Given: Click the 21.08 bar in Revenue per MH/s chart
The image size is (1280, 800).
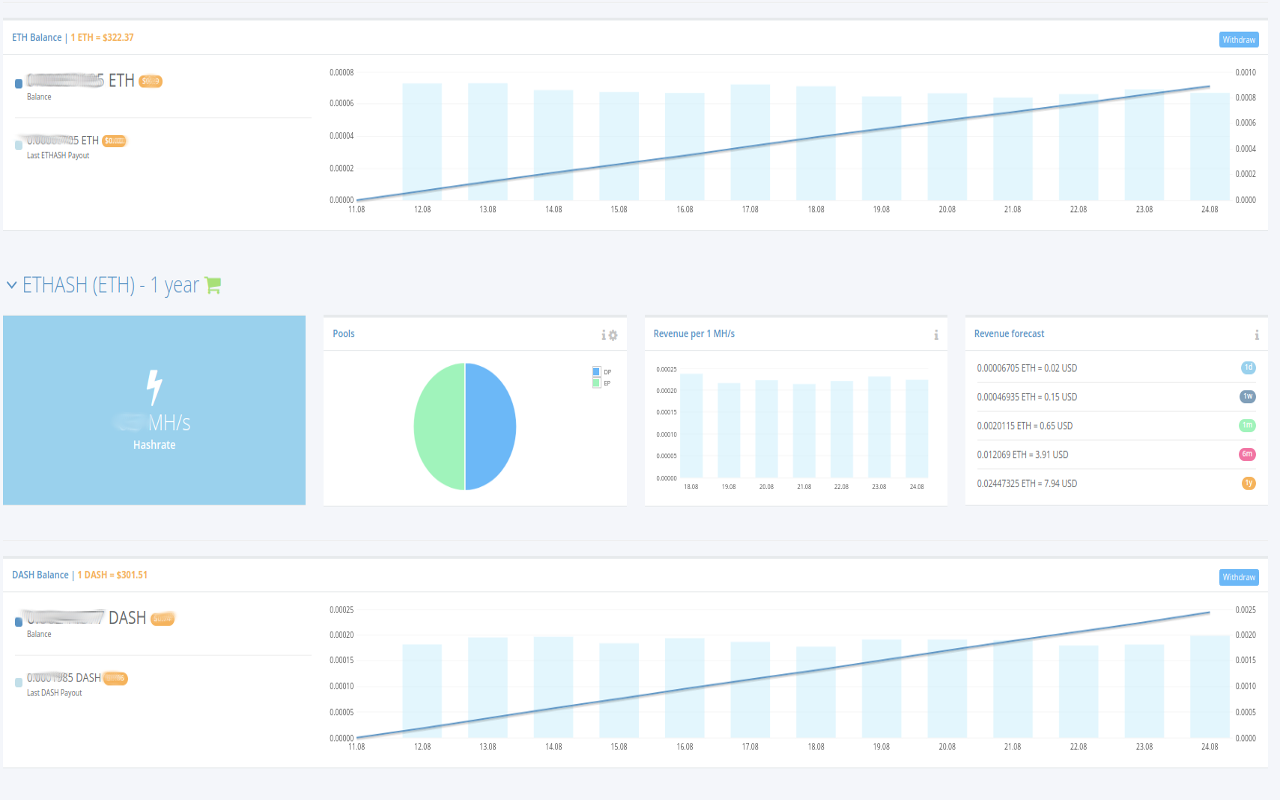Looking at the screenshot, I should click(804, 431).
